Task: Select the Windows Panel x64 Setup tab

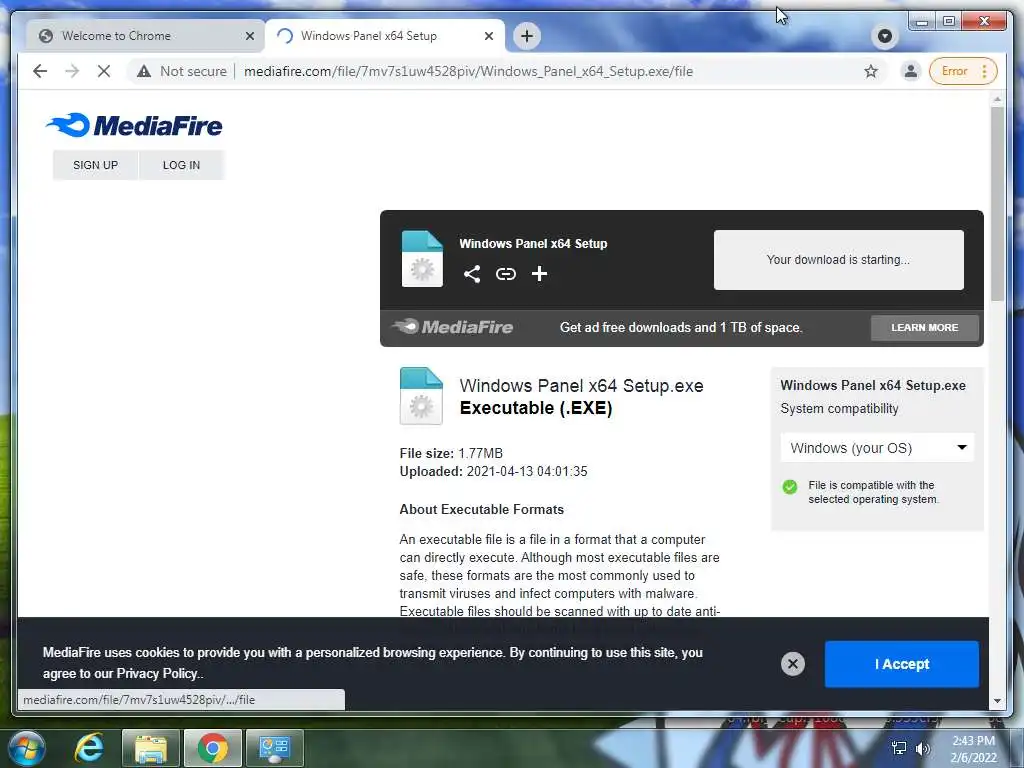Action: pyautogui.click(x=385, y=36)
